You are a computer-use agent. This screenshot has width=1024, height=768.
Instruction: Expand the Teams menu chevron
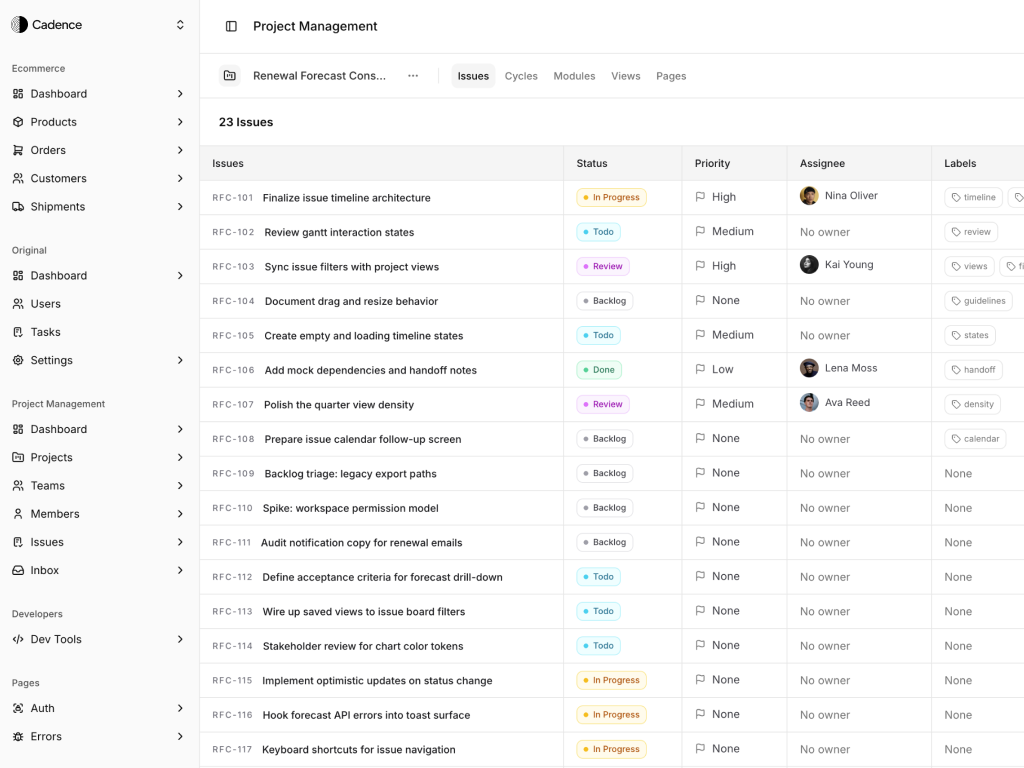(180, 485)
